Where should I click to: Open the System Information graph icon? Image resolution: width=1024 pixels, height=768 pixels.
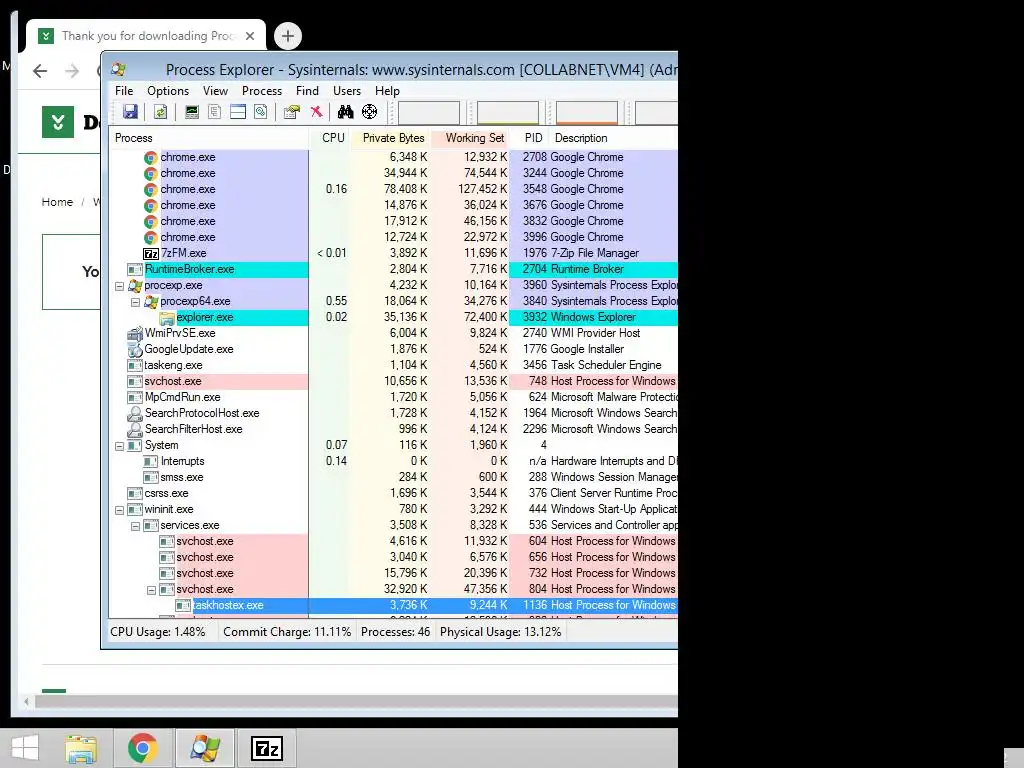click(x=191, y=112)
